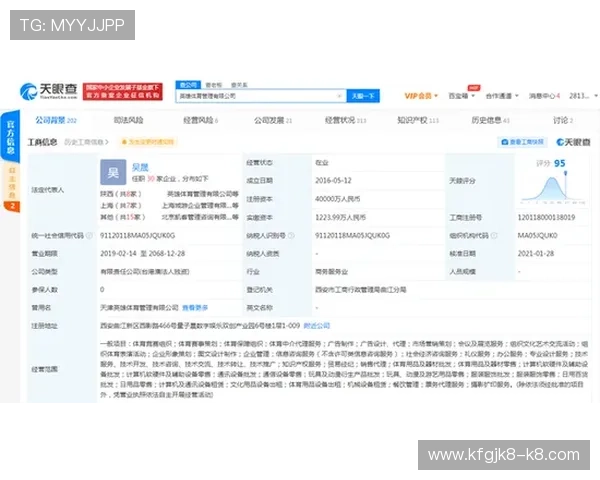Open the 合作通道 dropdown menu
This screenshot has width=600, height=480.
[502, 96]
